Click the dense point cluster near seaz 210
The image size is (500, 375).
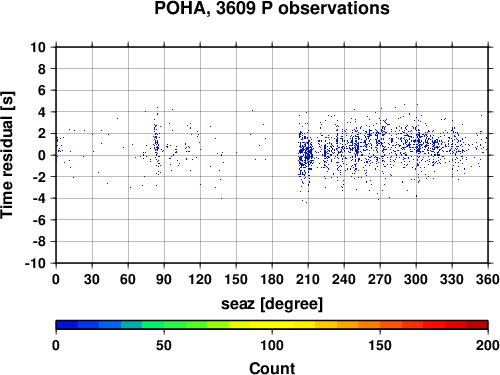pos(306,155)
